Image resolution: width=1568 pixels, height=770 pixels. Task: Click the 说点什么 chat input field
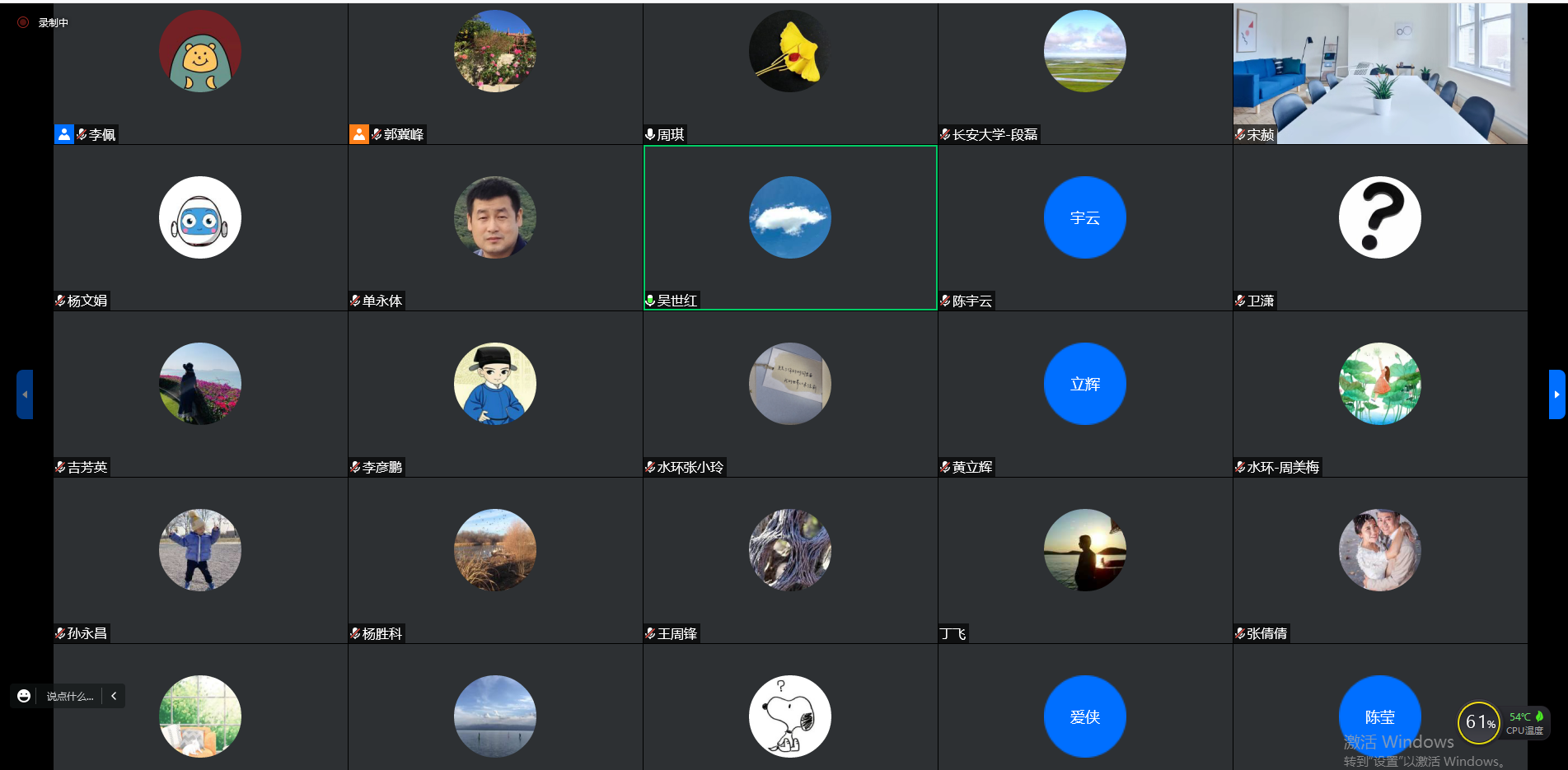pyautogui.click(x=70, y=696)
